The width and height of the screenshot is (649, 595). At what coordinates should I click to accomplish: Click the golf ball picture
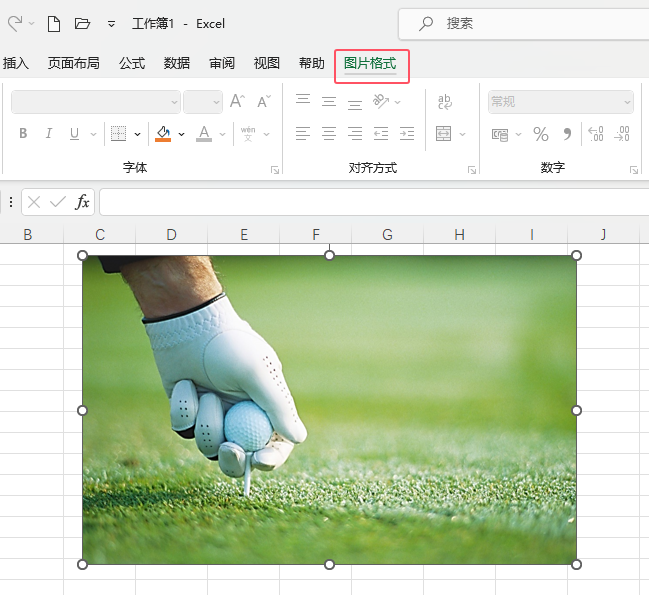coord(329,410)
